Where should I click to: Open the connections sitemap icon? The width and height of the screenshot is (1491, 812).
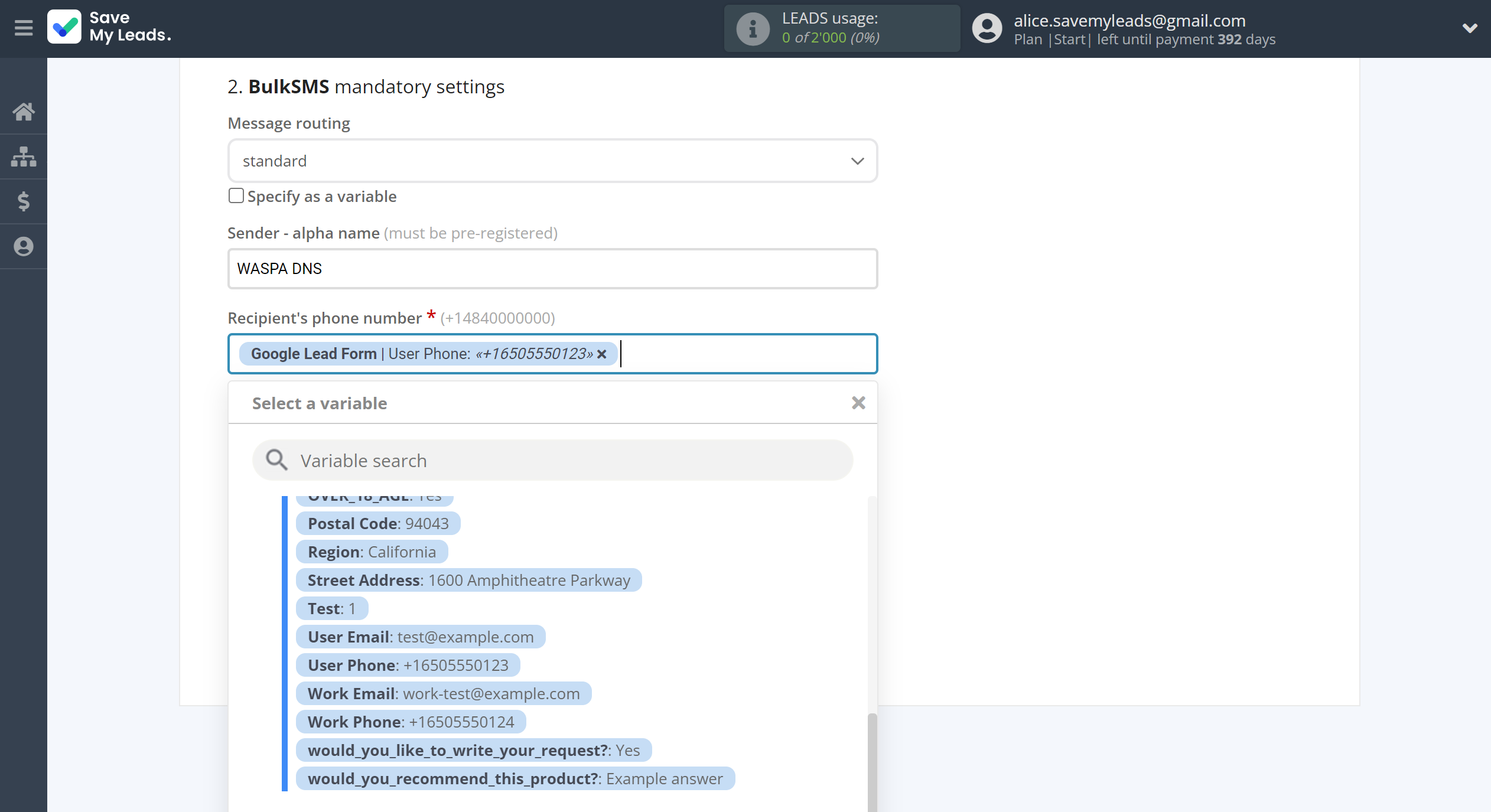coord(24,156)
